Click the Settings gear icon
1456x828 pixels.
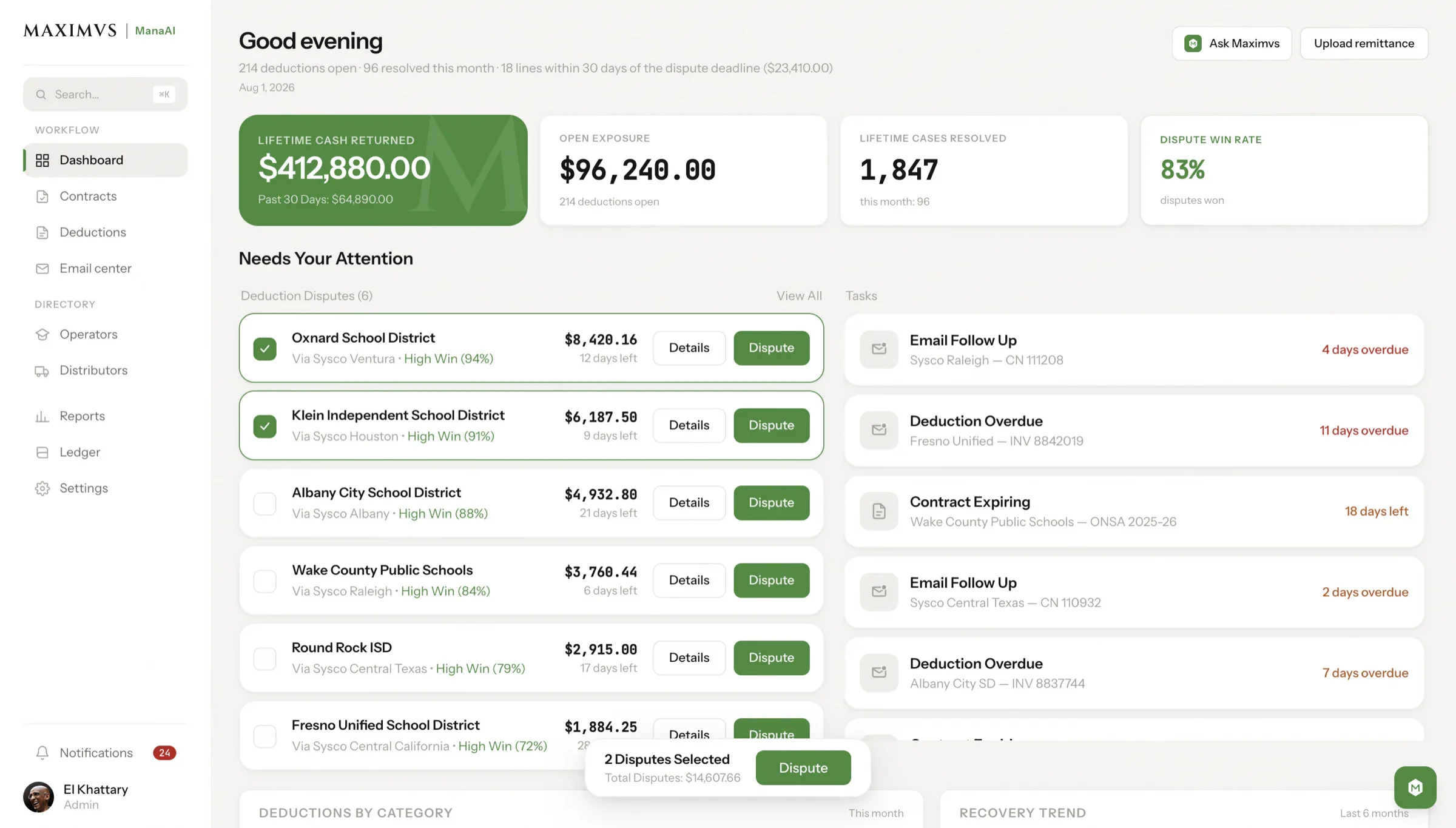coord(42,488)
